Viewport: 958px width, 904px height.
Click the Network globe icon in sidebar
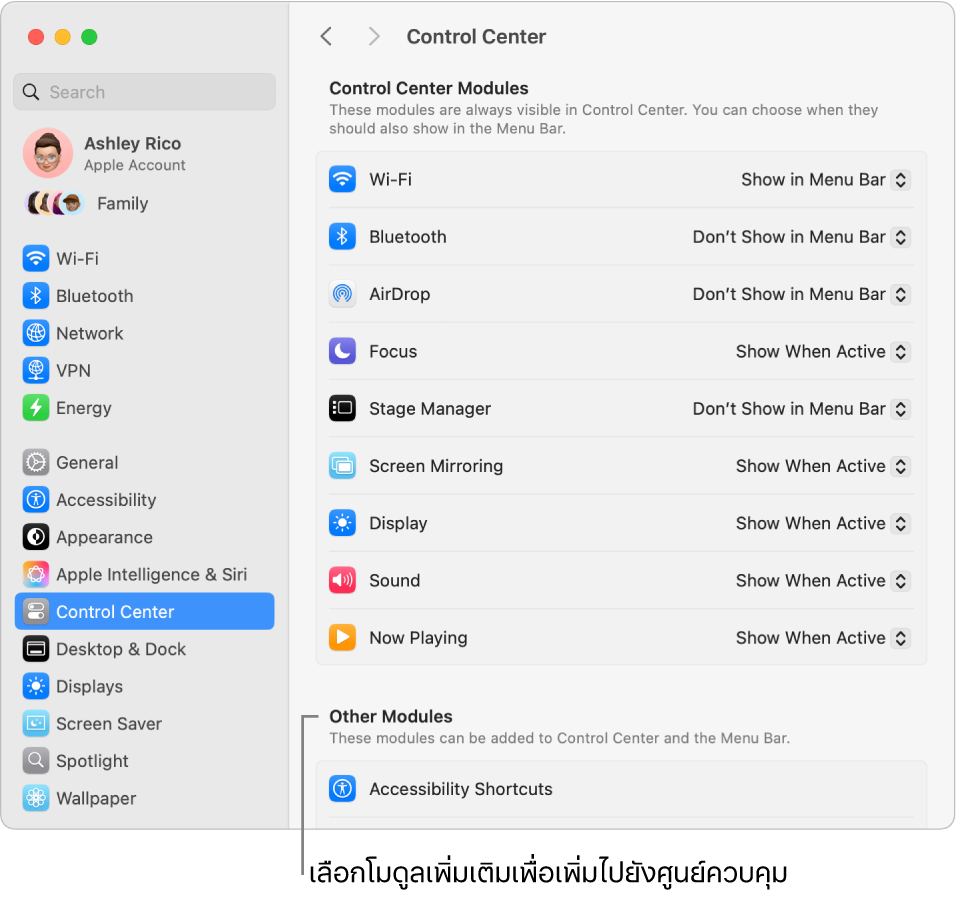pyautogui.click(x=36, y=333)
